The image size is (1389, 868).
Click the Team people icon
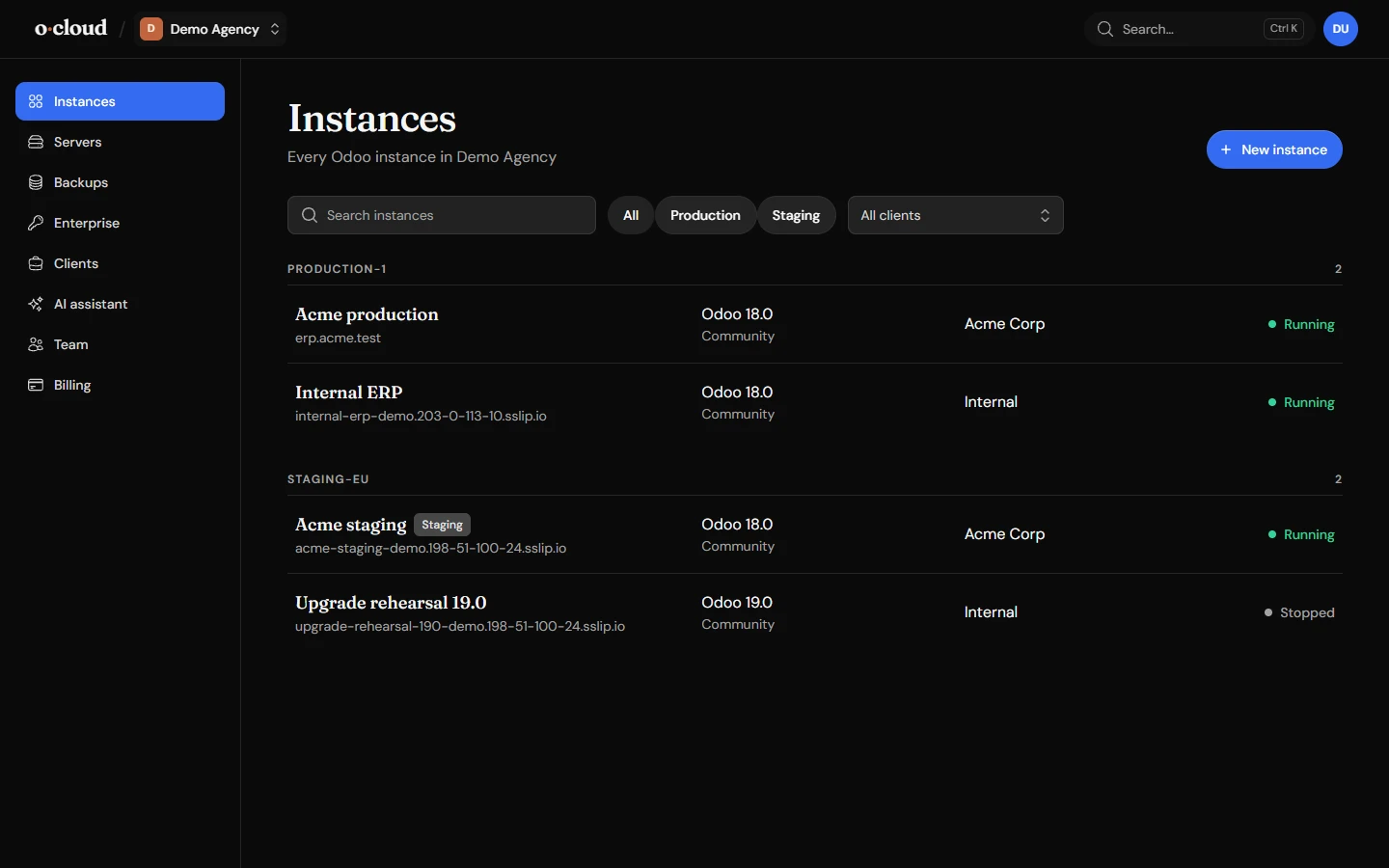pyautogui.click(x=36, y=344)
